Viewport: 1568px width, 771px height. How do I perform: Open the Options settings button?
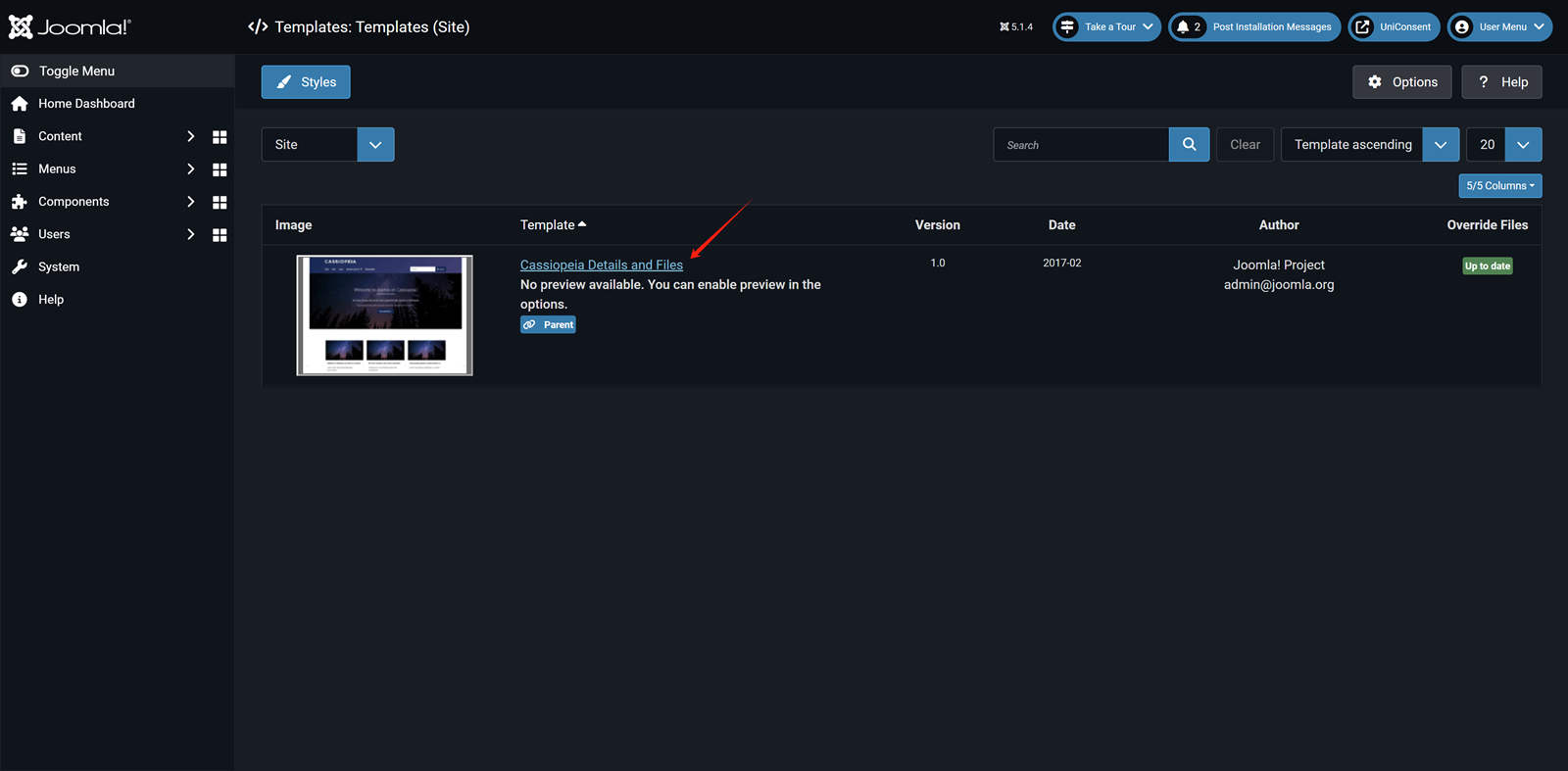(1402, 82)
